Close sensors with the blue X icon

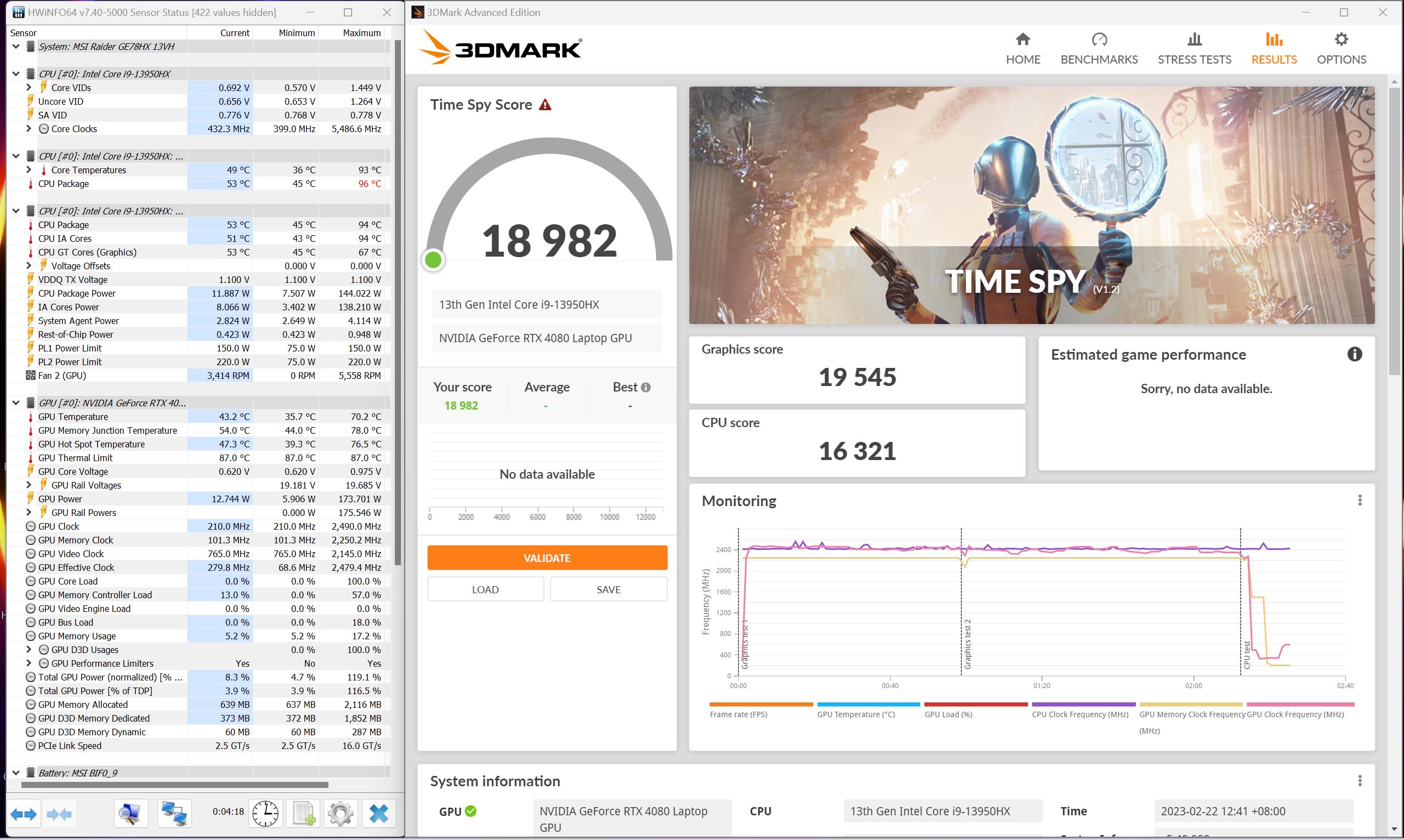pos(378,814)
